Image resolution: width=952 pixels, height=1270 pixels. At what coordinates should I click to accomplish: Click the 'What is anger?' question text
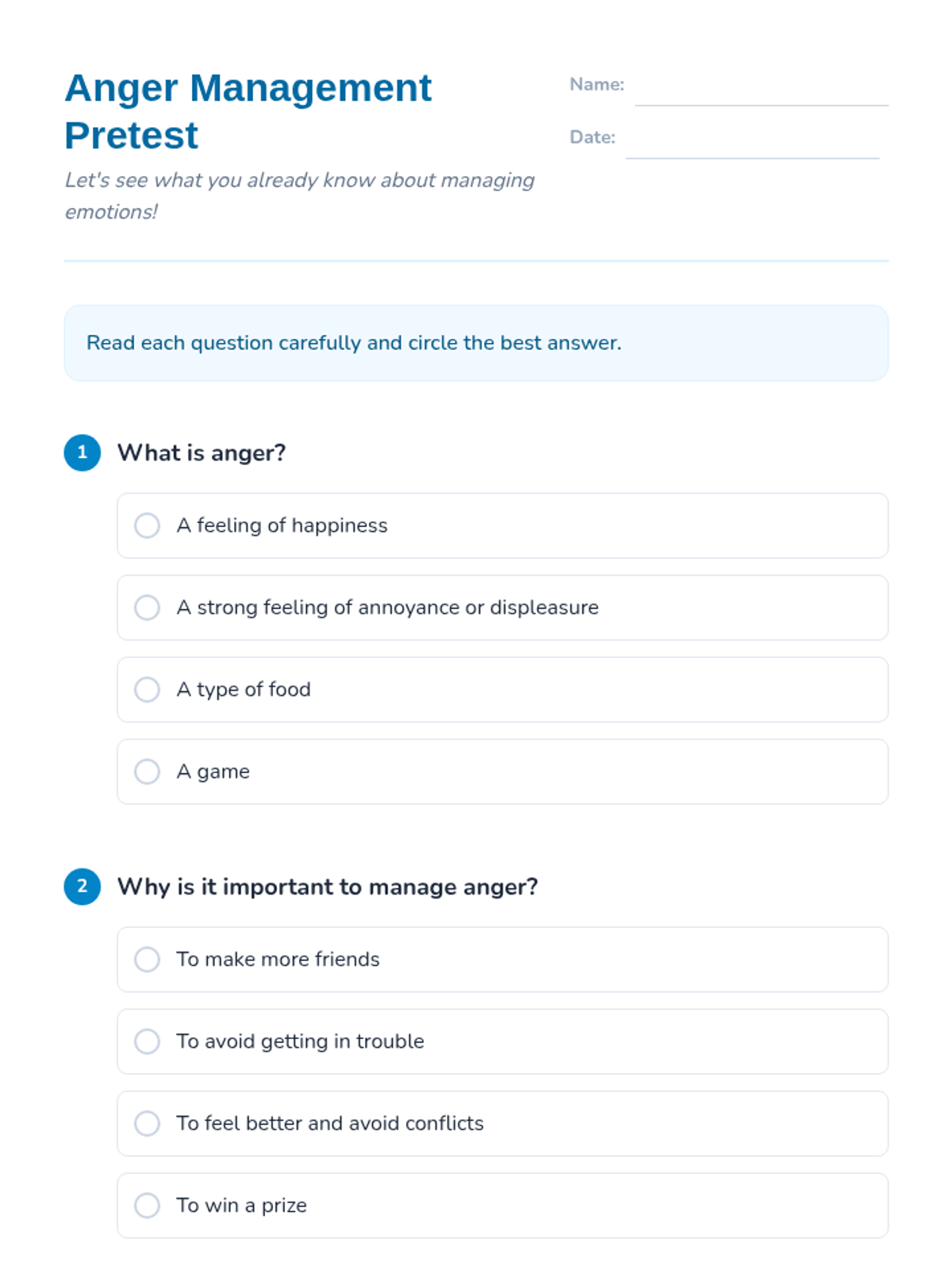[202, 453]
